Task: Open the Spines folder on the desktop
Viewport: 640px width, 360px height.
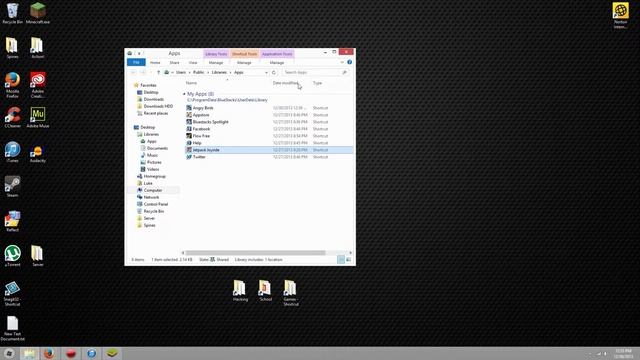Action: tap(12, 48)
